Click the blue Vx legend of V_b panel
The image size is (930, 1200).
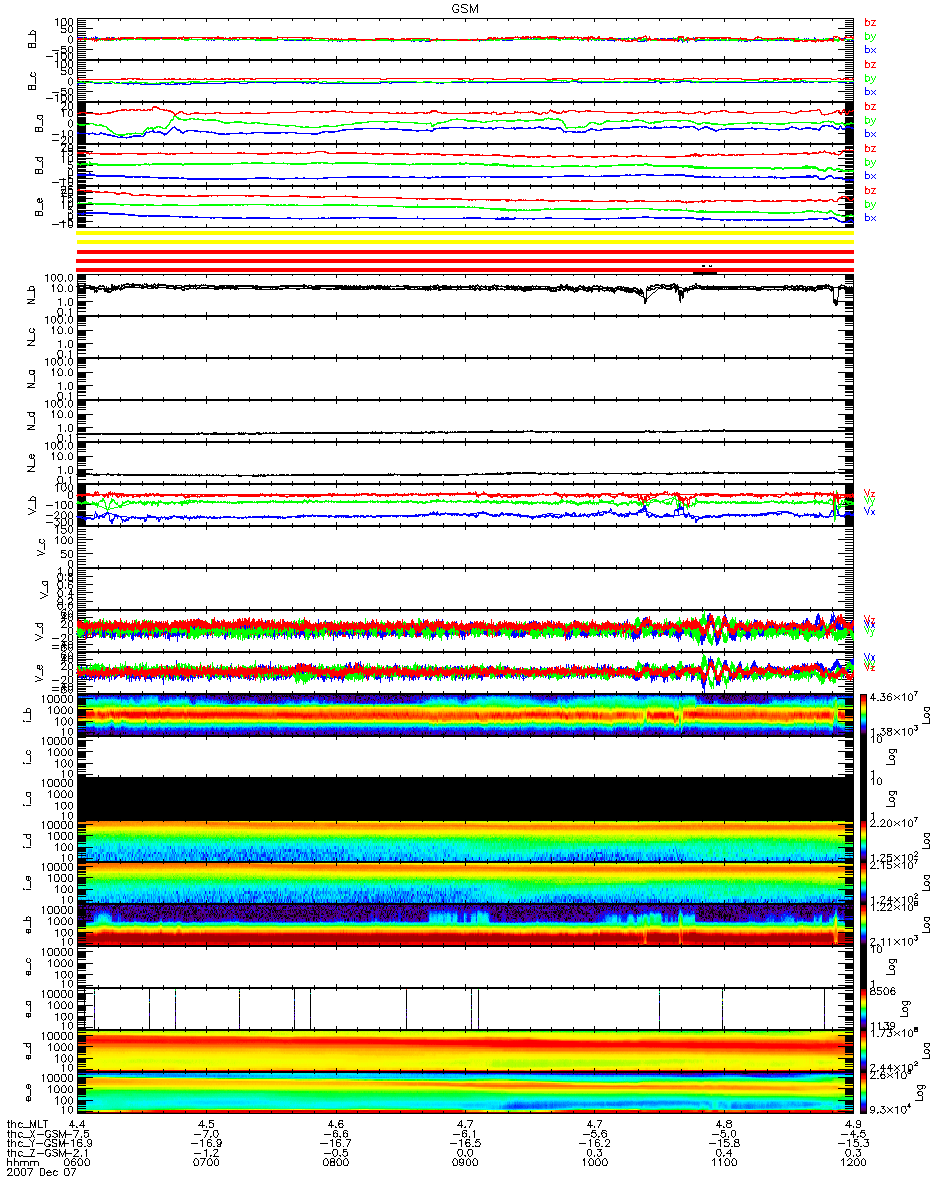pyautogui.click(x=869, y=511)
